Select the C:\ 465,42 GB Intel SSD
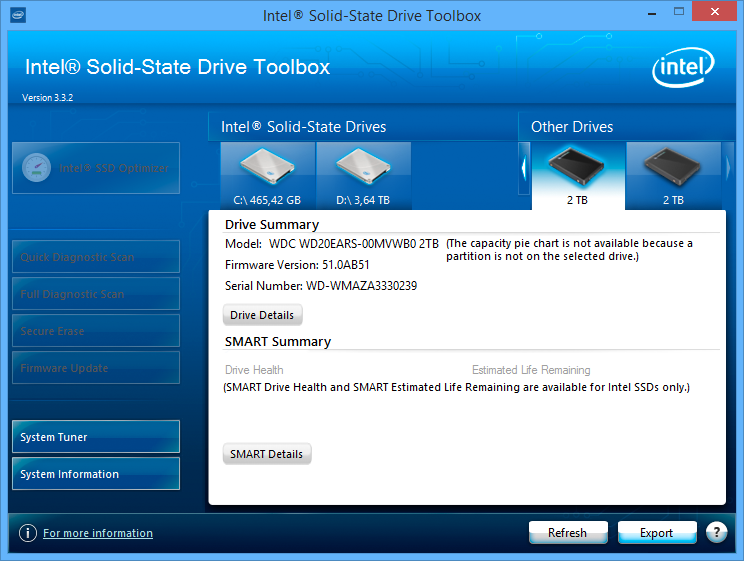The width and height of the screenshot is (744, 561). (268, 176)
